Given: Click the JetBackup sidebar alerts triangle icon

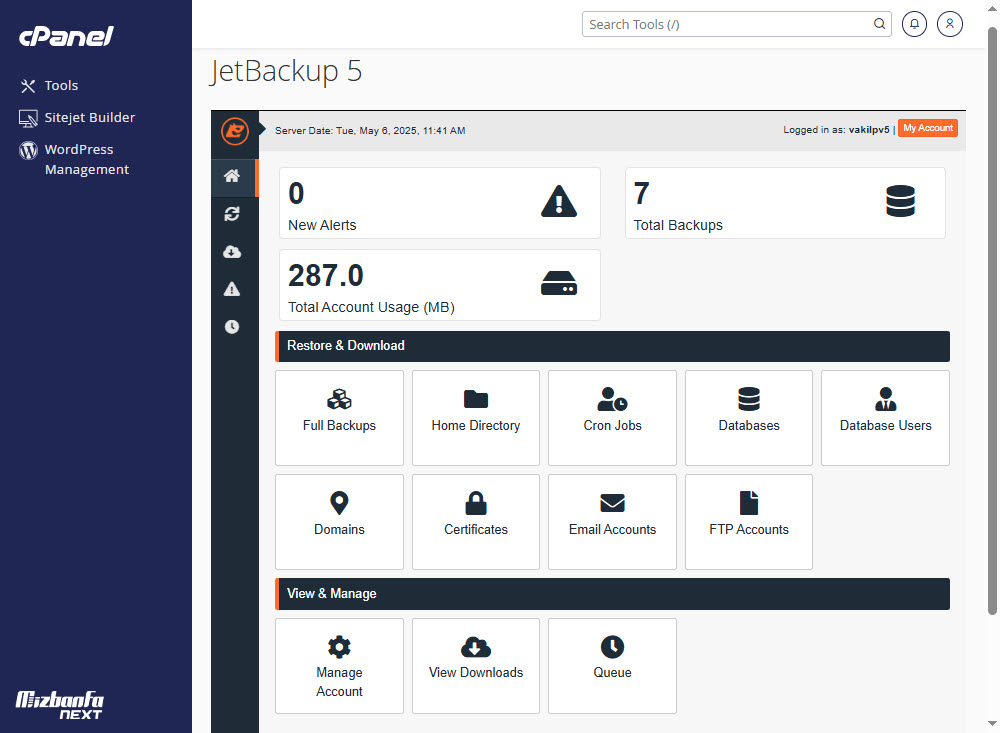Looking at the screenshot, I should pyautogui.click(x=232, y=289).
